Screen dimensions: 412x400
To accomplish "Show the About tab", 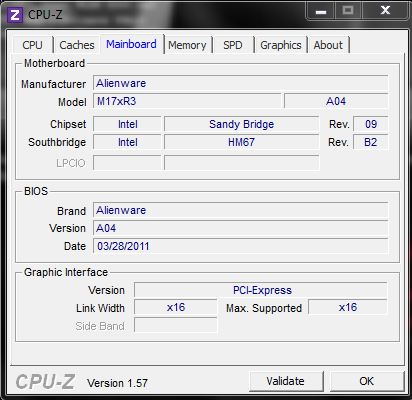I will click(x=328, y=45).
